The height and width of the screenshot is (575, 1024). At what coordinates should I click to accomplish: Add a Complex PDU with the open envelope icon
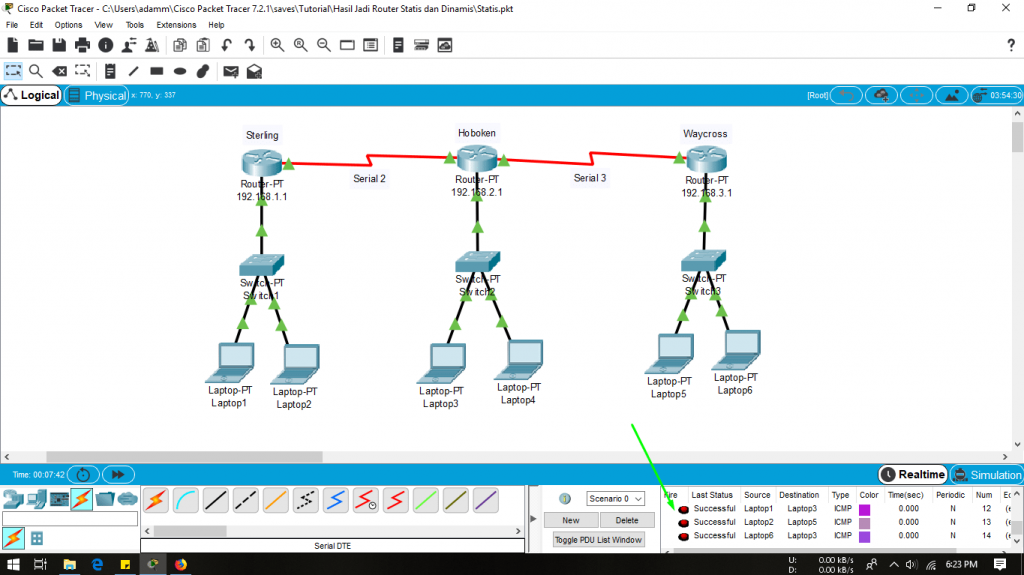(x=254, y=71)
